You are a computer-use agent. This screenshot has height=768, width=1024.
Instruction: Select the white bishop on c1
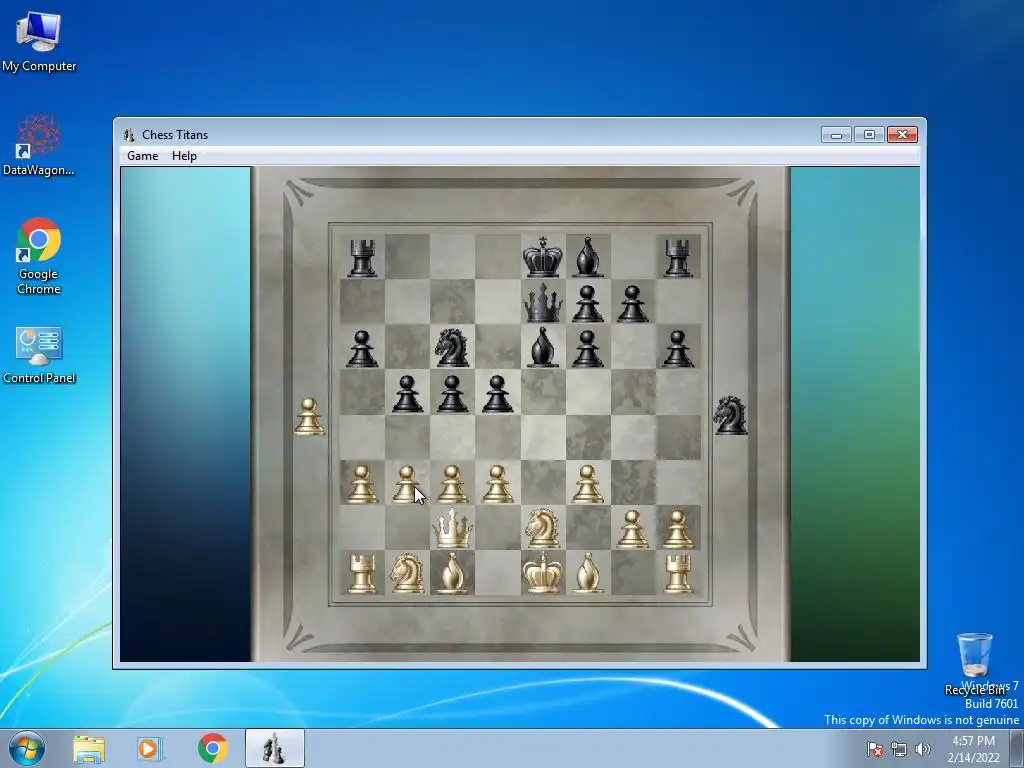pyautogui.click(x=453, y=573)
